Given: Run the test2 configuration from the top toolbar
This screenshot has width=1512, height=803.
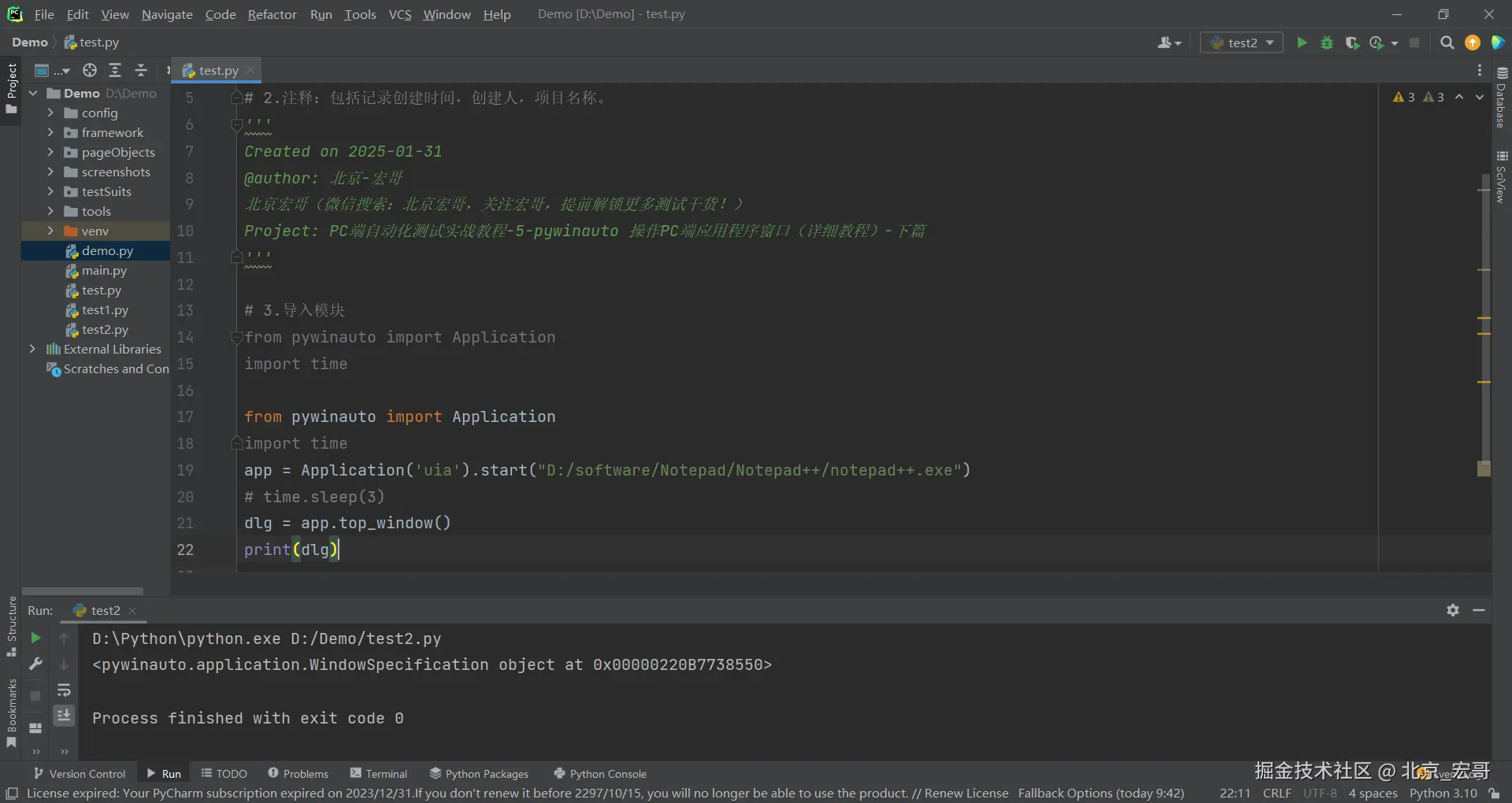Looking at the screenshot, I should pos(1302,43).
